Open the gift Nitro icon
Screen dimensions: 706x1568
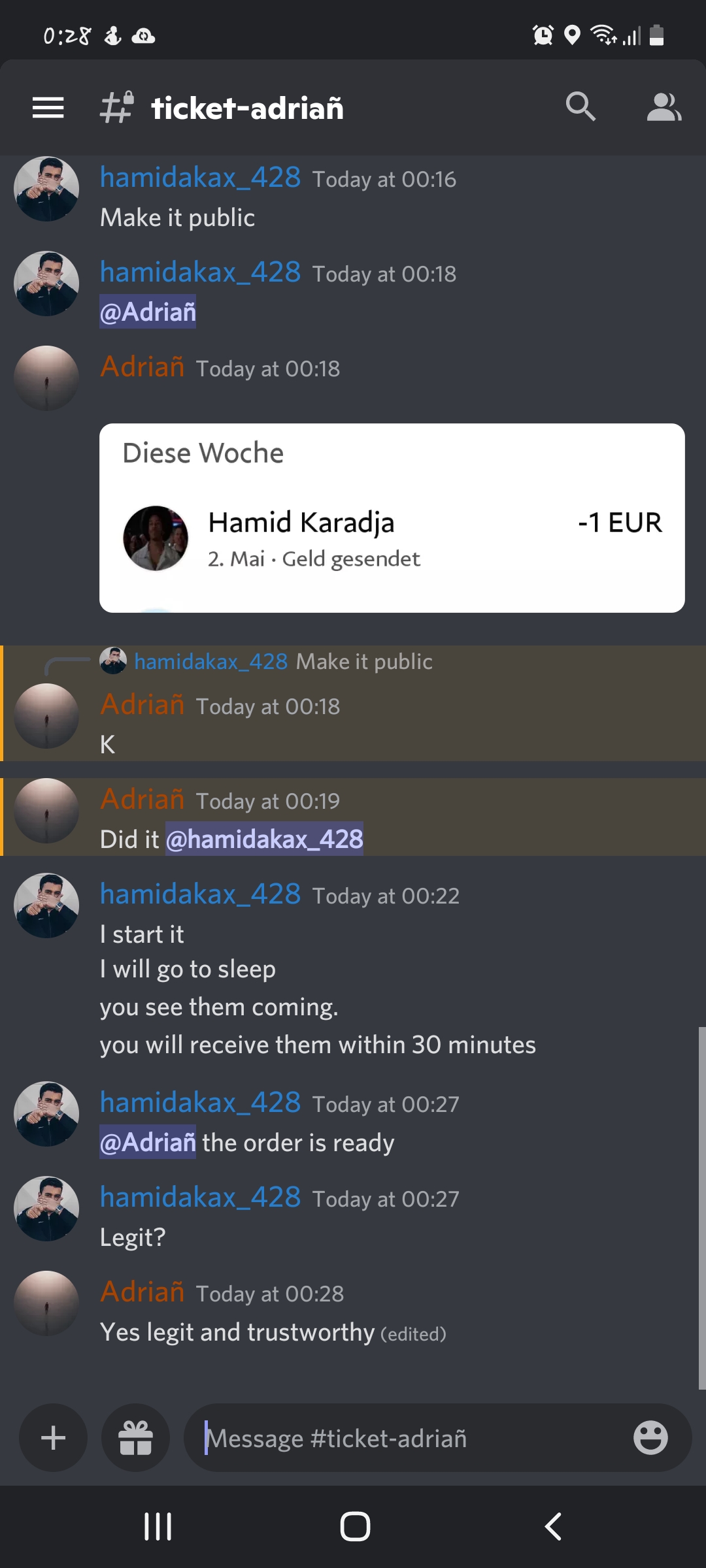pos(135,1437)
